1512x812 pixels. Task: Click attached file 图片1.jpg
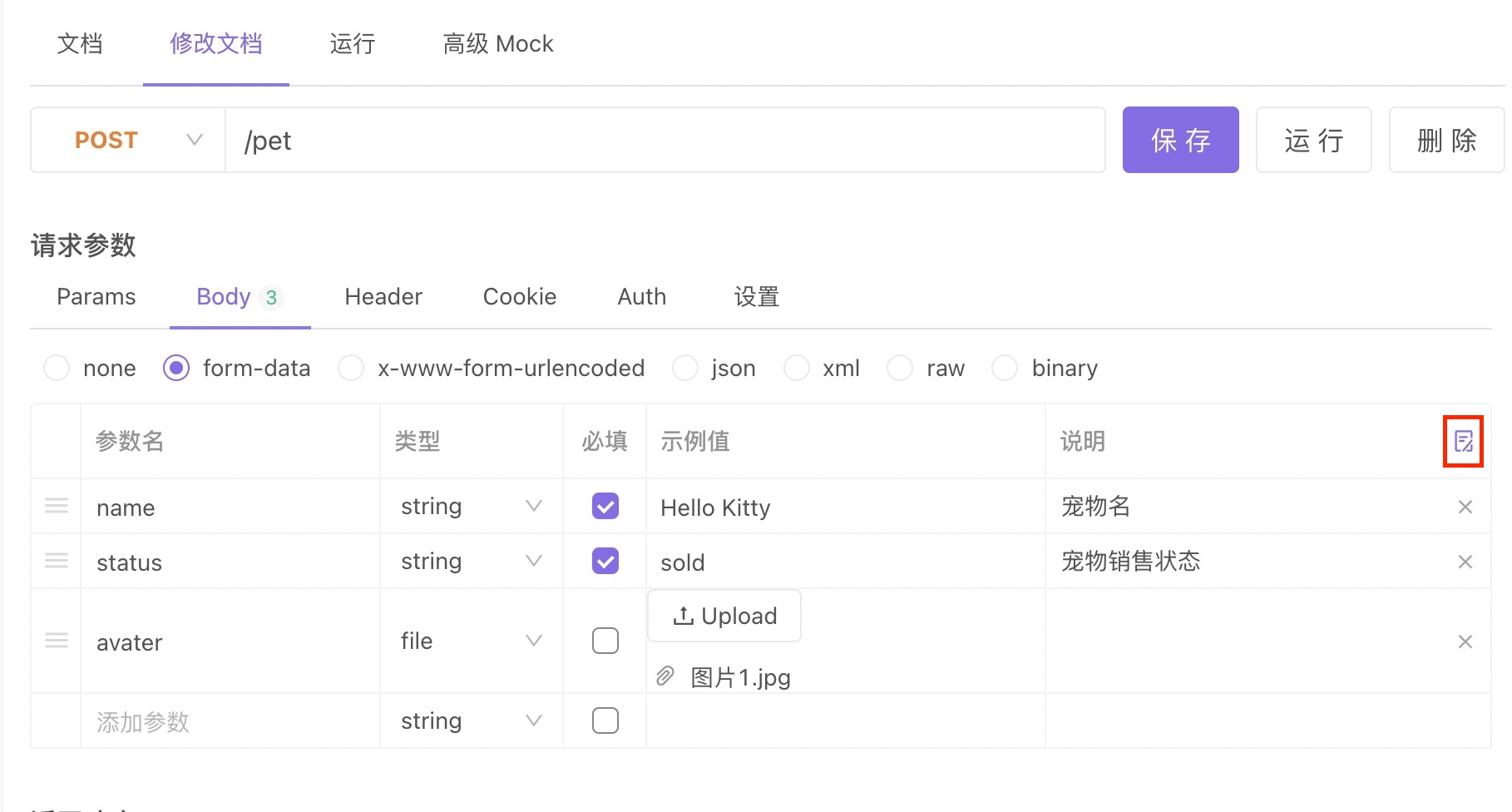[x=739, y=676]
